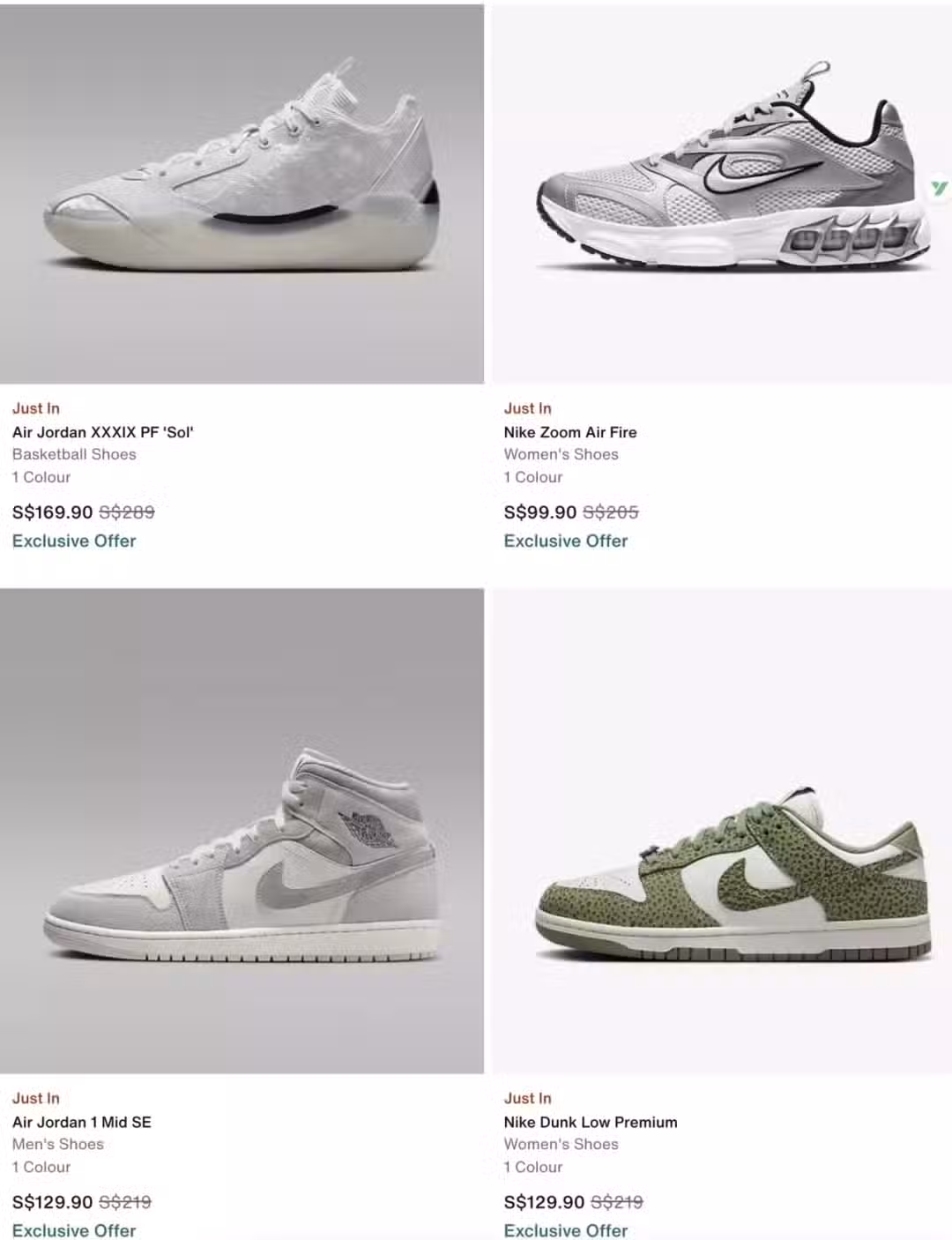The image size is (952, 1240).
Task: Click the Nike Zoom Air Fire title
Action: coord(570,432)
